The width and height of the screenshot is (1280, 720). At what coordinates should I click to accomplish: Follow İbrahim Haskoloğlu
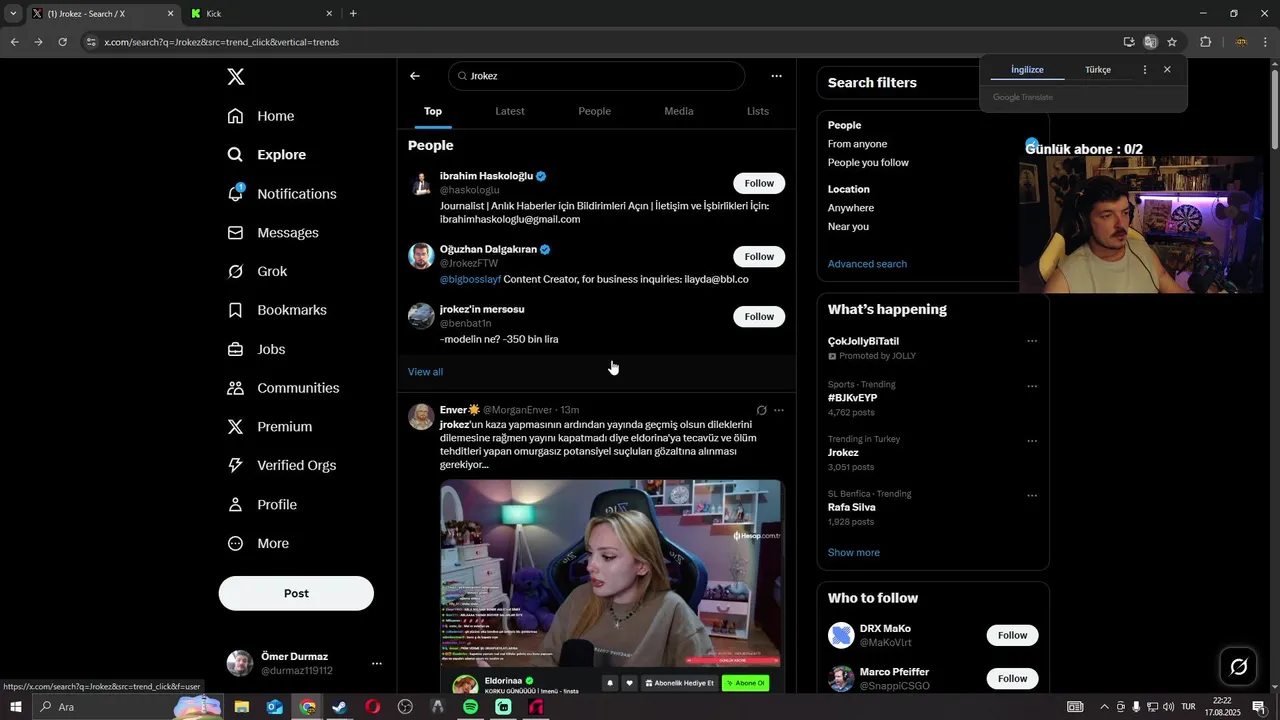[759, 183]
